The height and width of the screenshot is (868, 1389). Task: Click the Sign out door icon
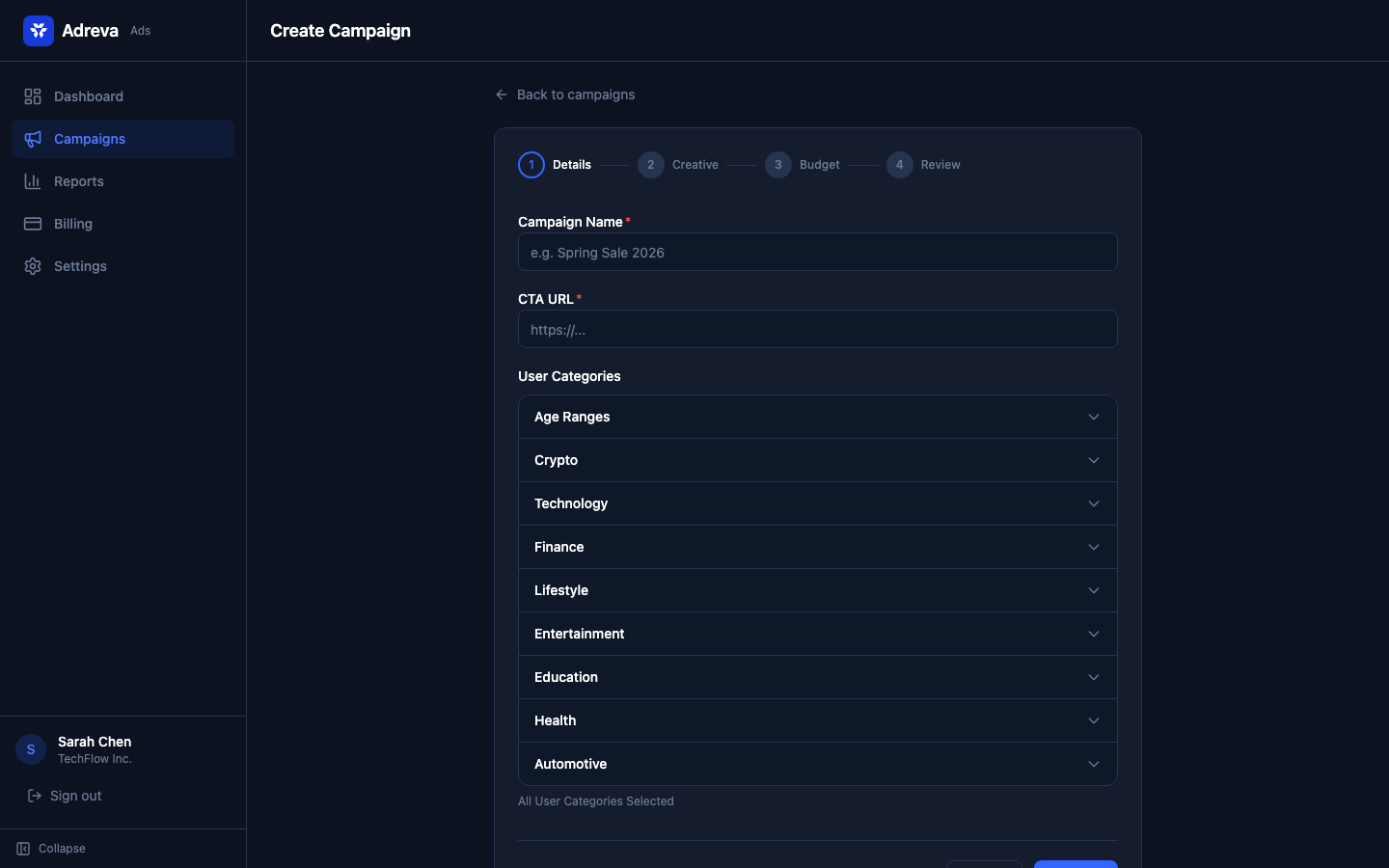click(35, 796)
